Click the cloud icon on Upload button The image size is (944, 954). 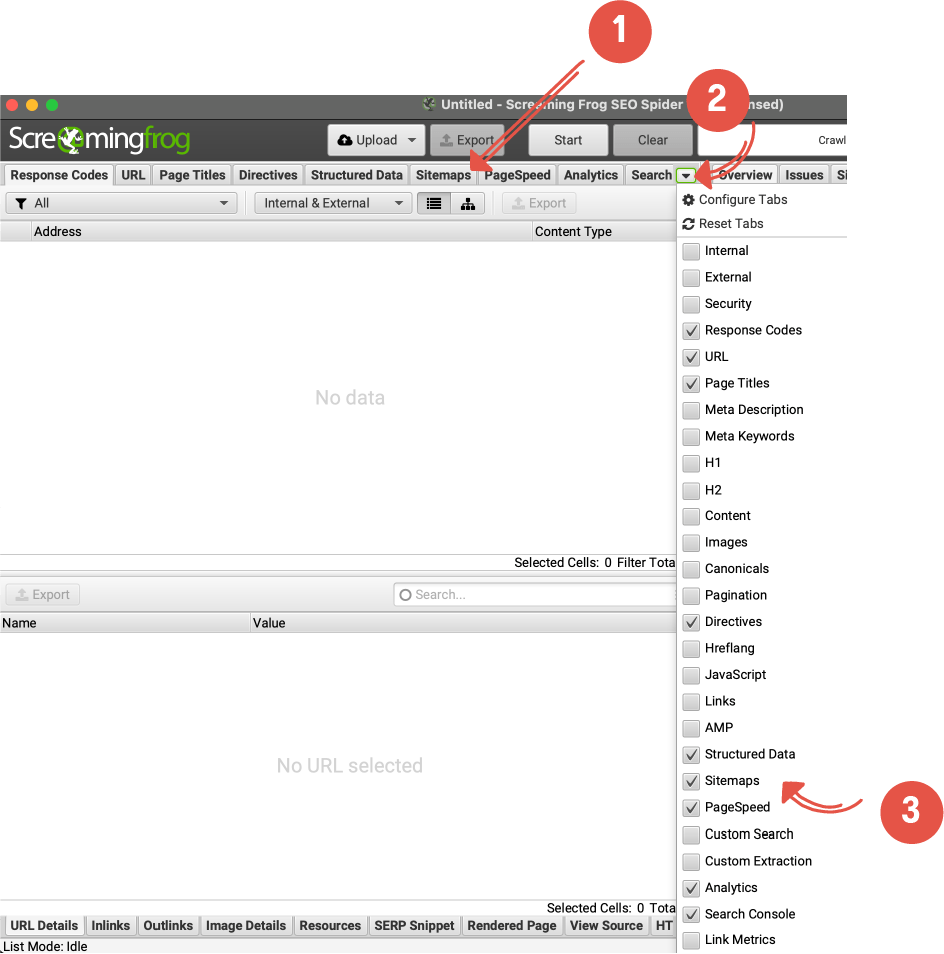click(345, 140)
